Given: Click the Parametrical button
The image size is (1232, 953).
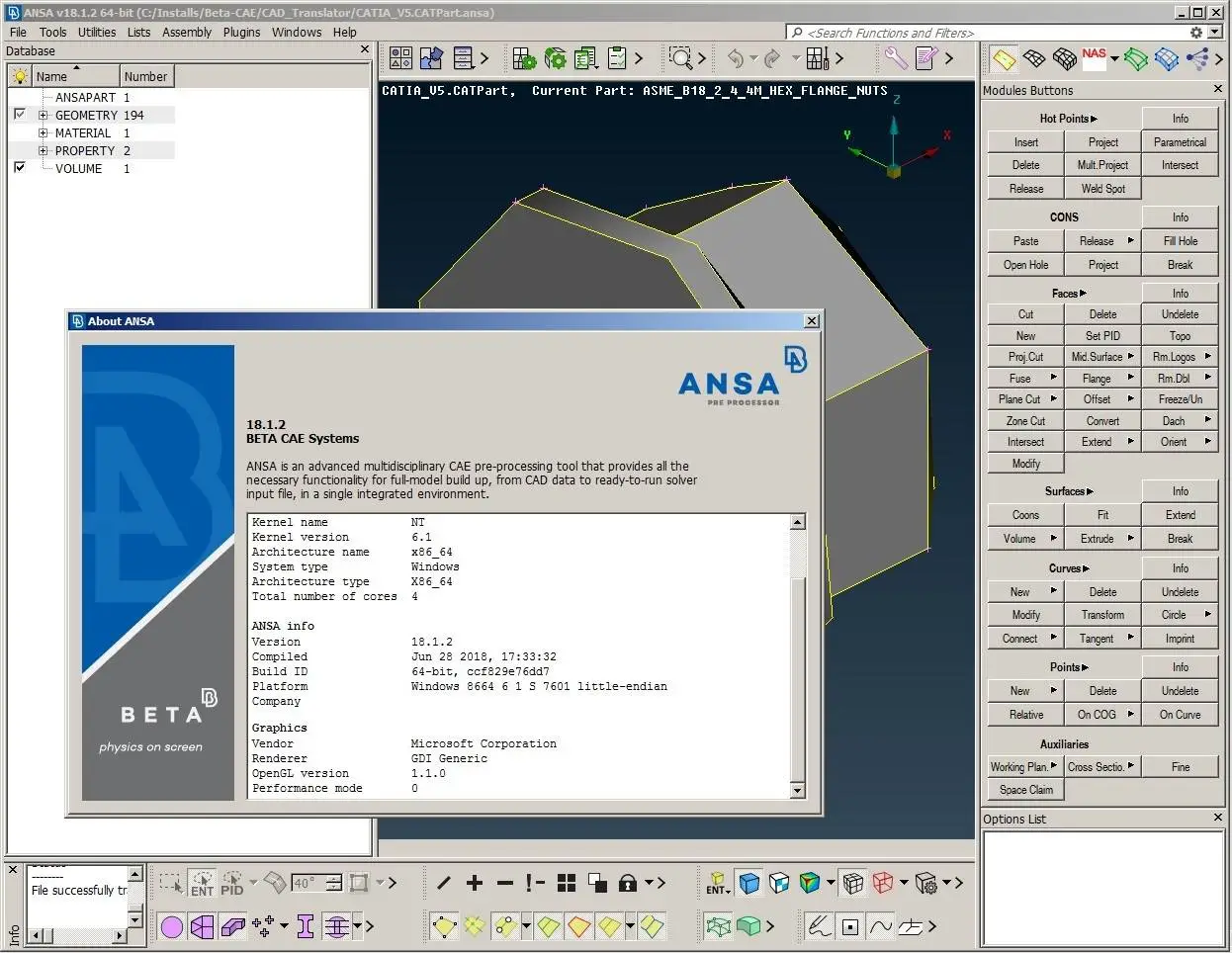Looking at the screenshot, I should [x=1180, y=142].
